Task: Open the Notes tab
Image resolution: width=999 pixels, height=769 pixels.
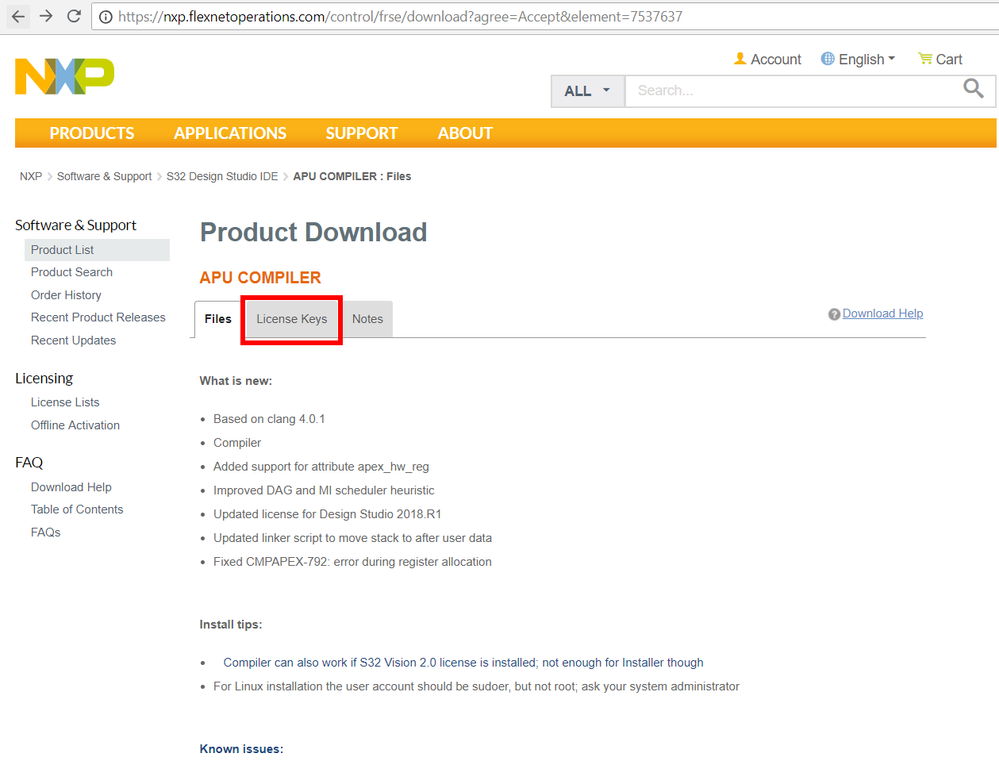Action: tap(367, 319)
